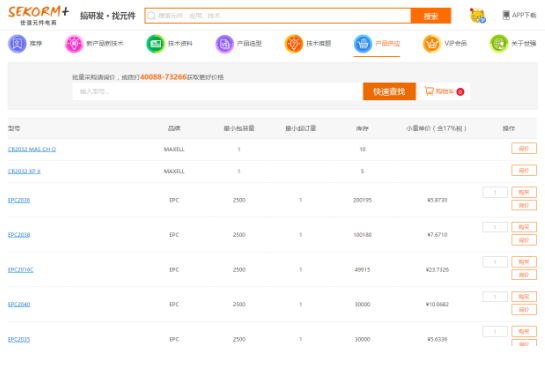Click 询价 for MAXELL row with stock 5

click(x=524, y=170)
